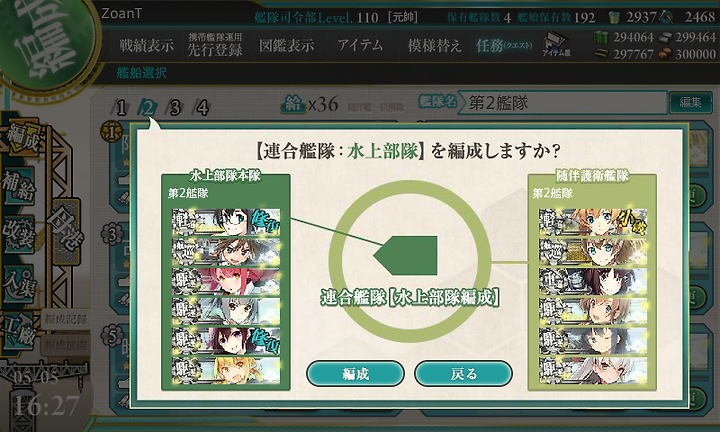Confirm with the 編成 button in dialog
Viewport: 720px width, 432px height.
click(x=355, y=374)
